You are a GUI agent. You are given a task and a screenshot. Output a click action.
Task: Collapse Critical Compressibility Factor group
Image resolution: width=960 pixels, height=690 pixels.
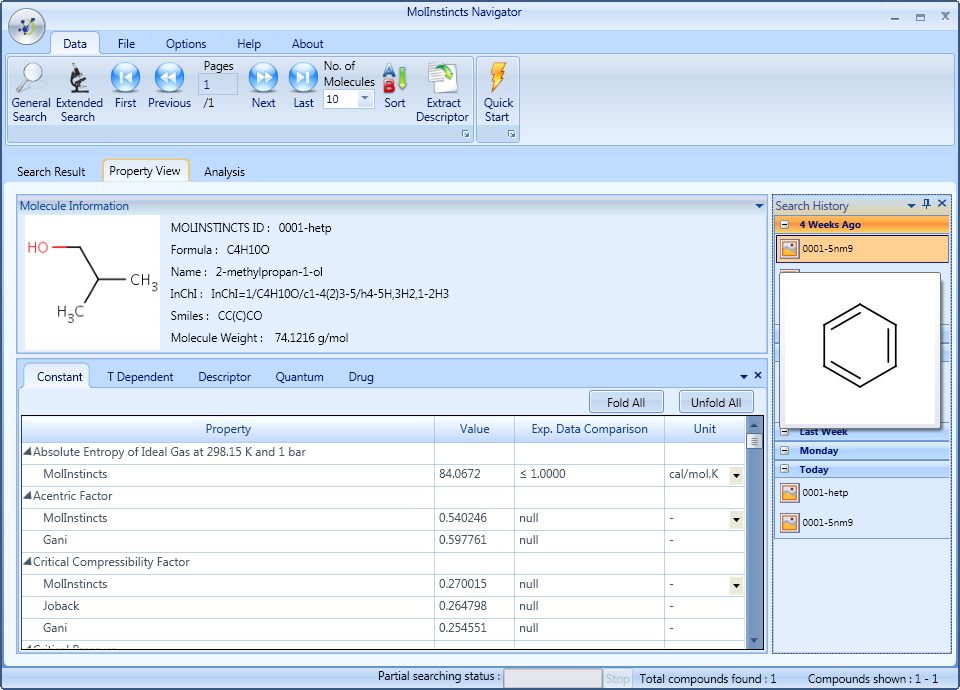[x=28, y=561]
